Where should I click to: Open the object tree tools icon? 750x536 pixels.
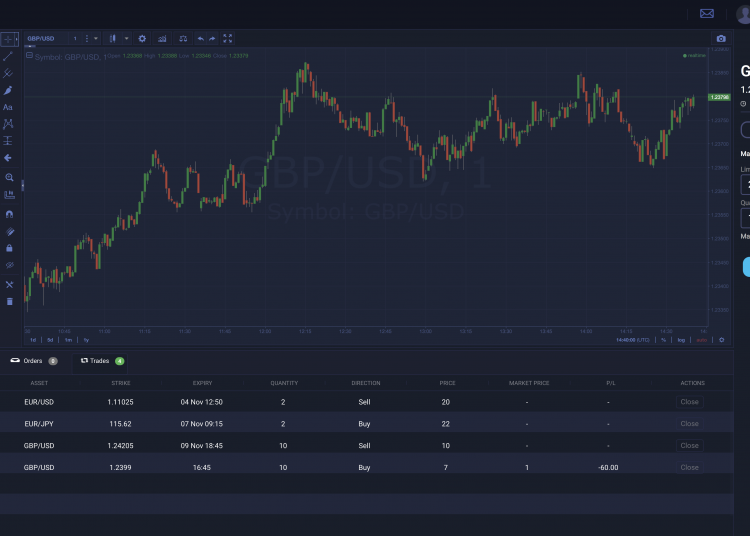click(9, 284)
